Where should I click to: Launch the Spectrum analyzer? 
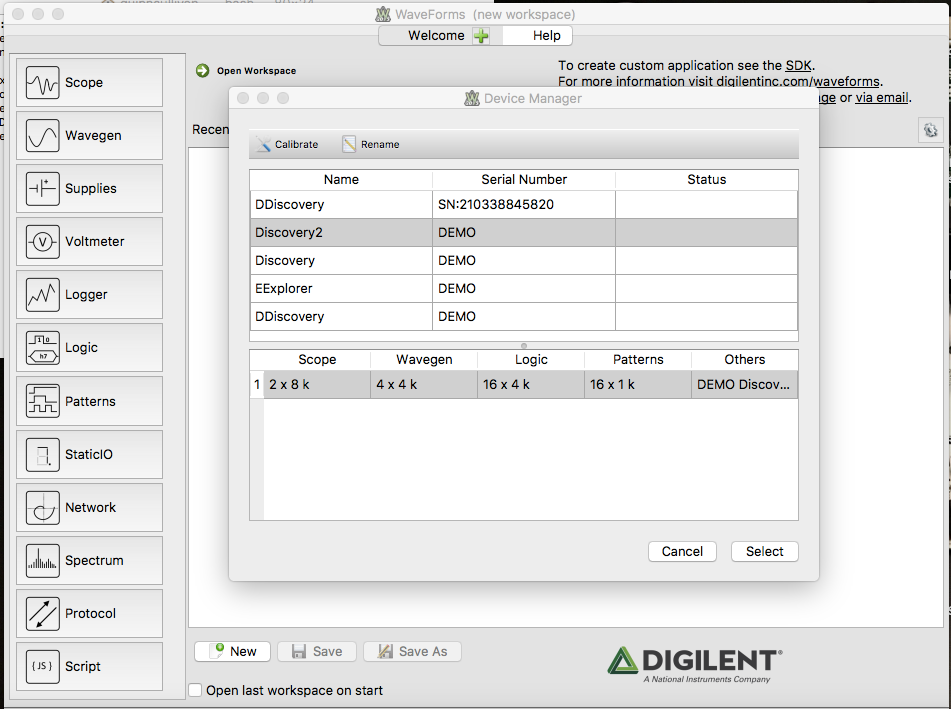[x=90, y=560]
